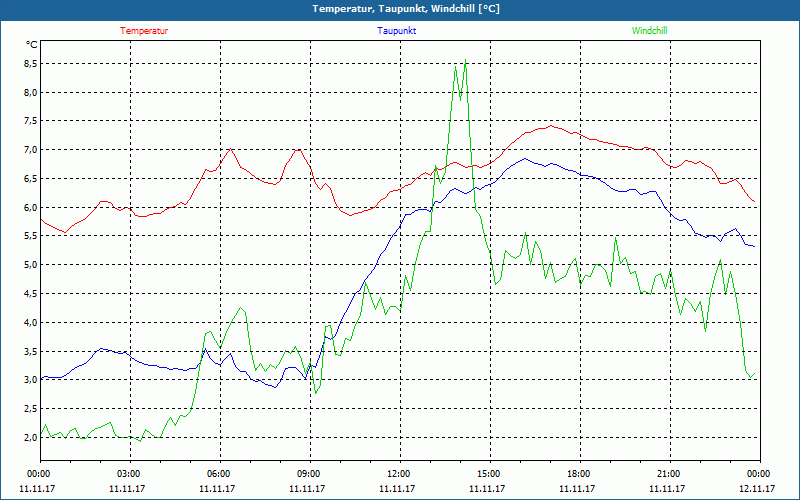The height and width of the screenshot is (500, 800).
Task: Click the 4,0 y-axis value
Action: 31,322
